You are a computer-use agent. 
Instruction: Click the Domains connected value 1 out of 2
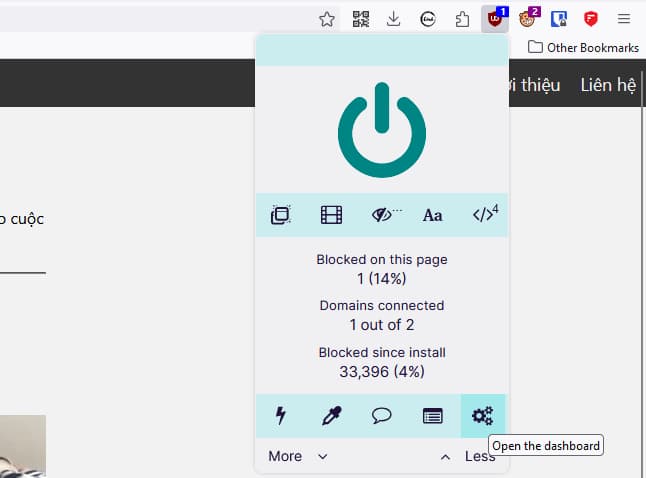(x=382, y=325)
